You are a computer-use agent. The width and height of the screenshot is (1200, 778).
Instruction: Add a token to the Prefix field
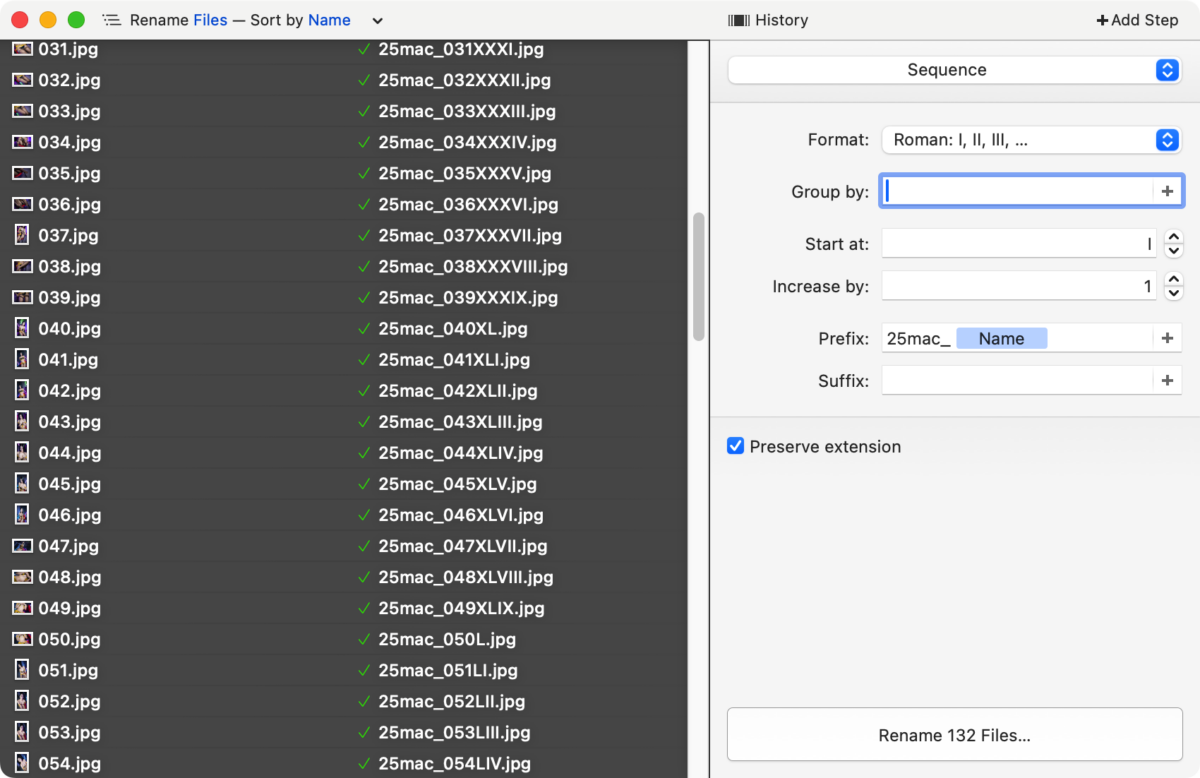[x=1167, y=339]
